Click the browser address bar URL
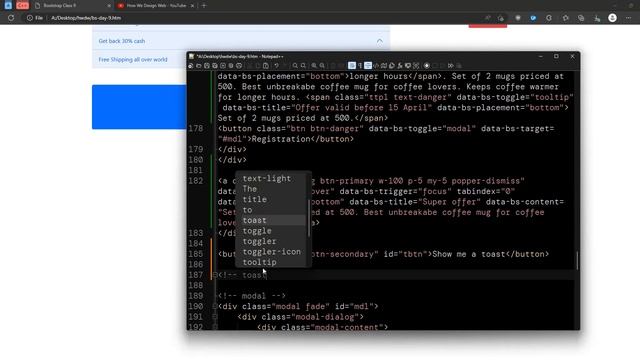The width and height of the screenshot is (640, 360). 86,18
